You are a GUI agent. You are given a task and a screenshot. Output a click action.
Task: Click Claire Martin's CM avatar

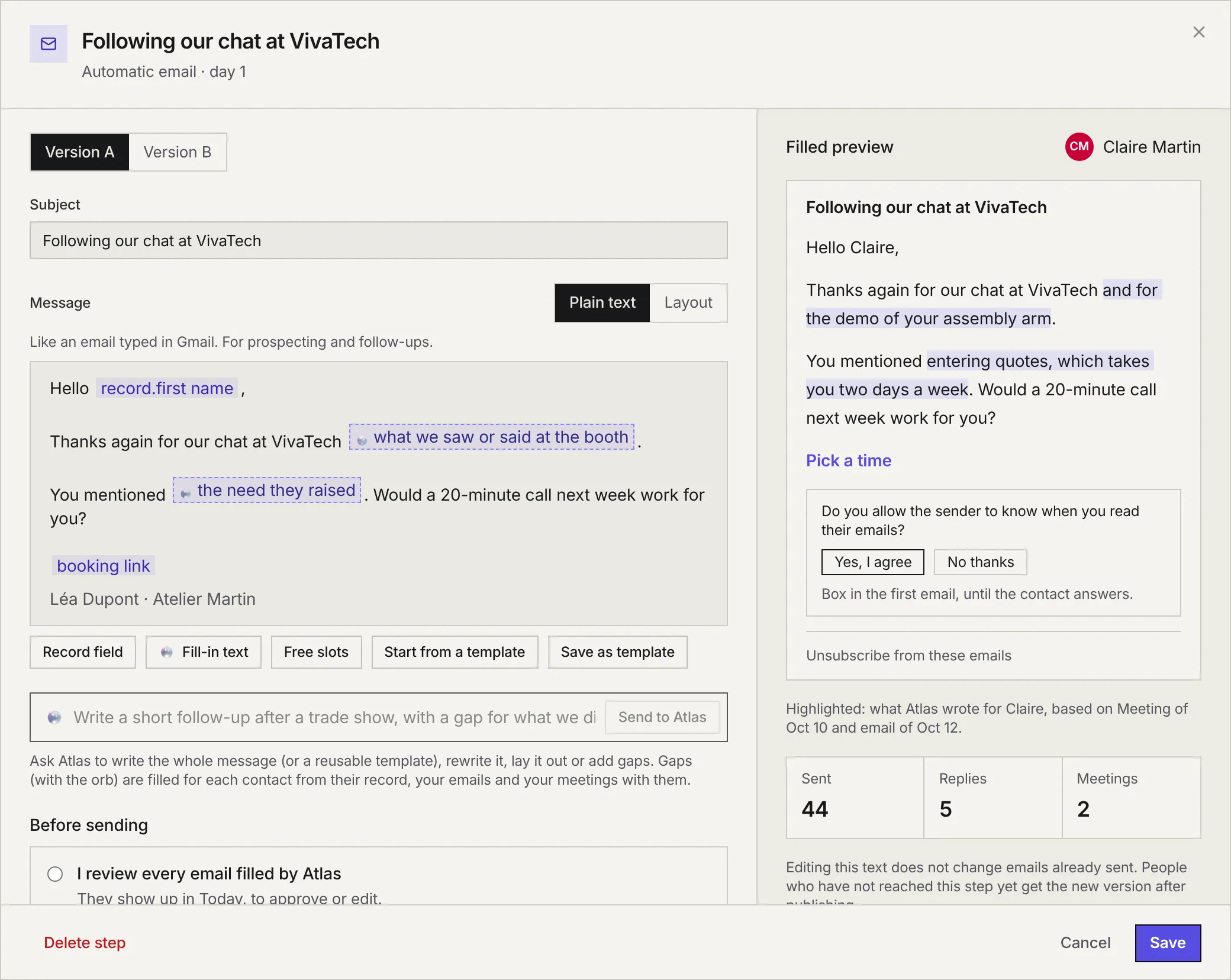coord(1079,147)
